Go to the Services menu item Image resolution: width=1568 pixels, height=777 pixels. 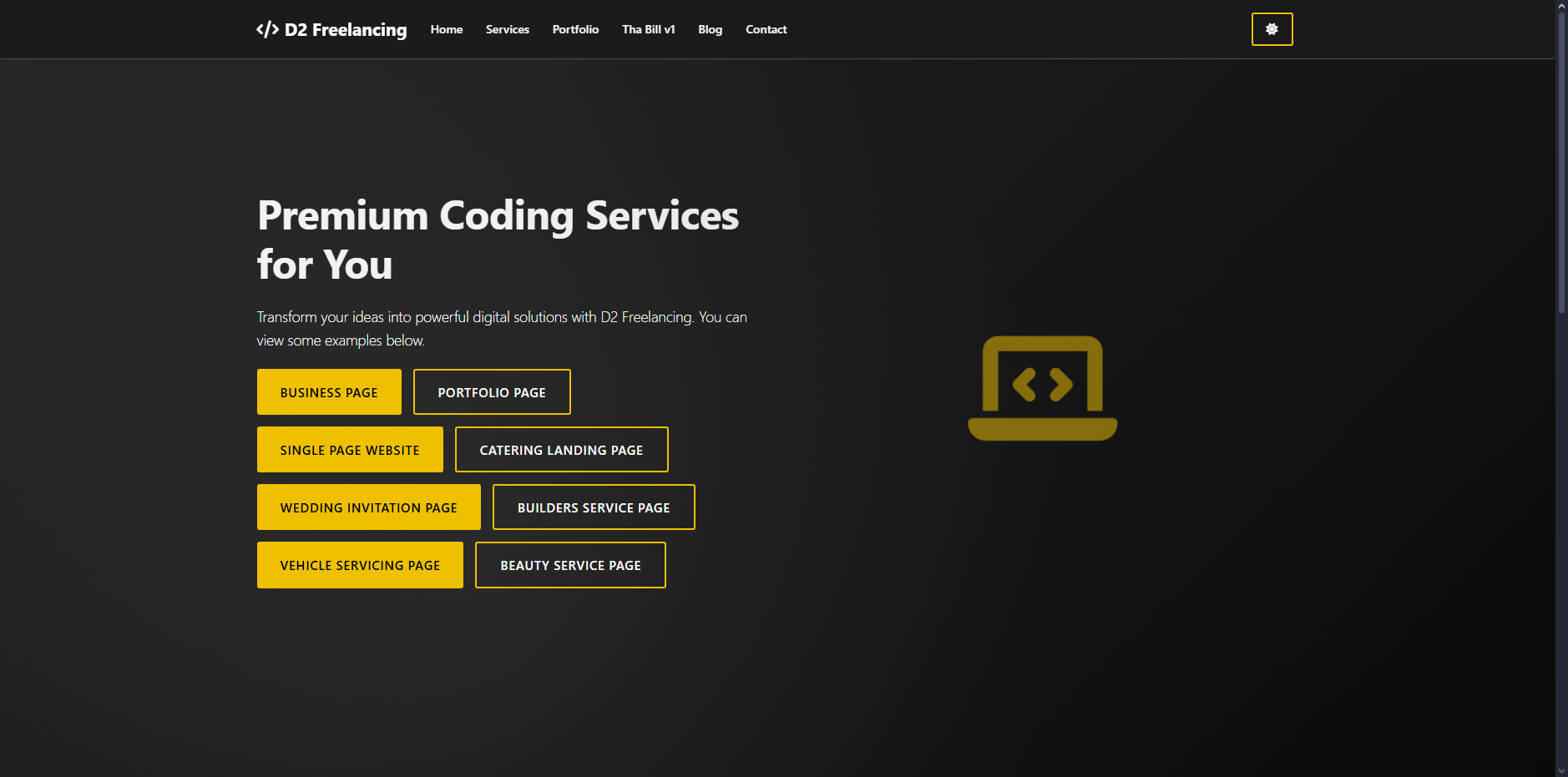click(508, 29)
